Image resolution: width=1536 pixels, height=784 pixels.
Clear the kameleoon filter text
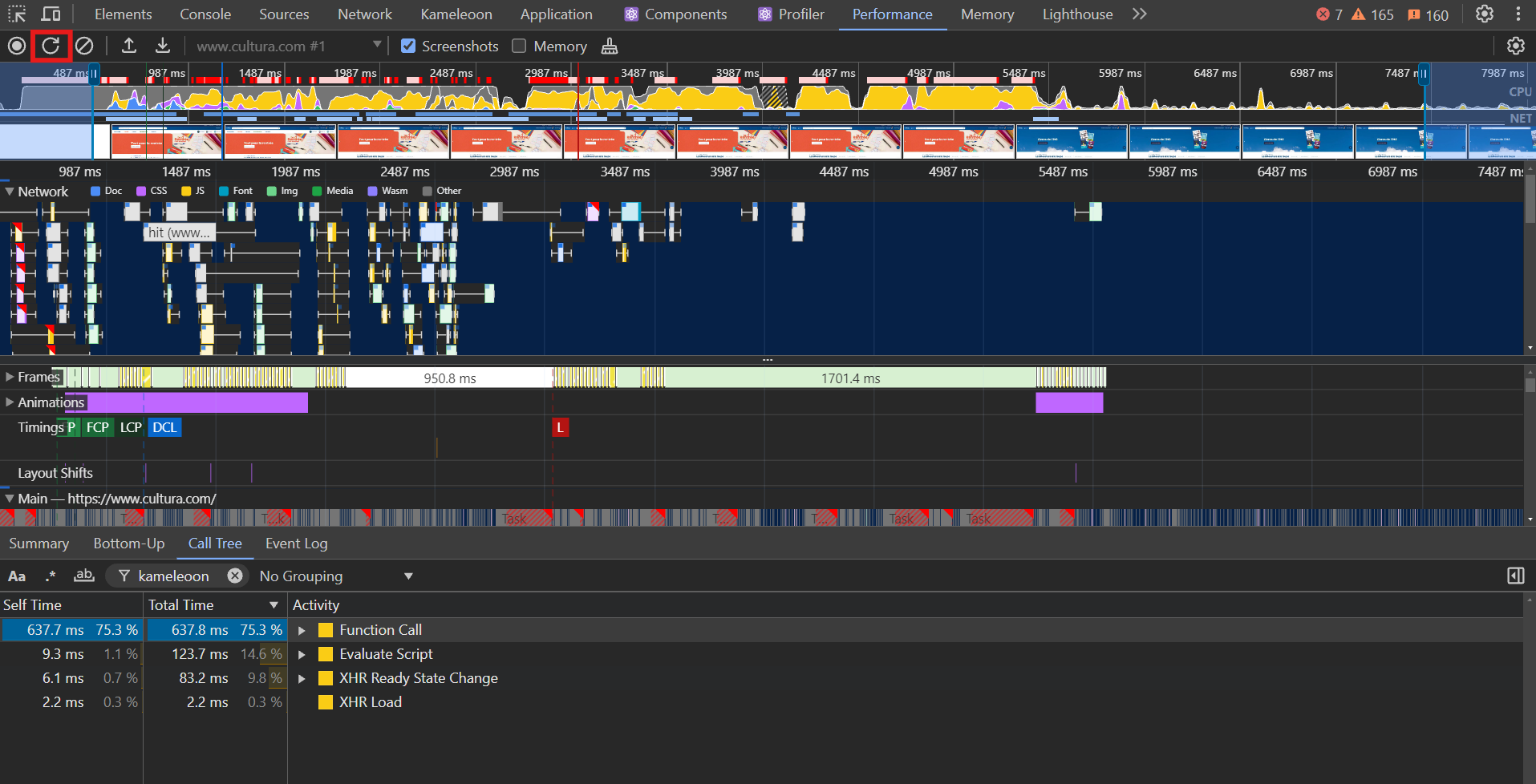235,576
